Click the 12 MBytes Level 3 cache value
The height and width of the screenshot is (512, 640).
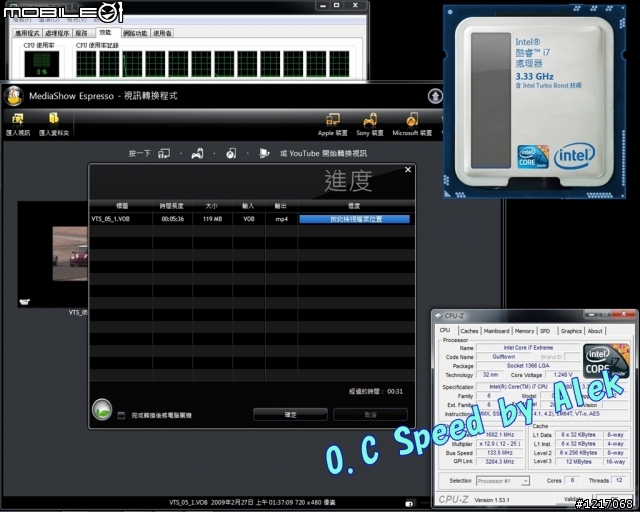pos(578,462)
